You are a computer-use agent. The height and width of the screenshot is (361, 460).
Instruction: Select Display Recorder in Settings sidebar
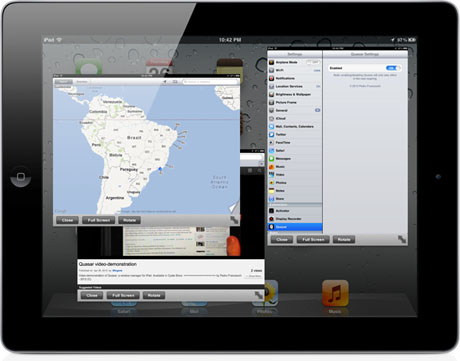295,219
